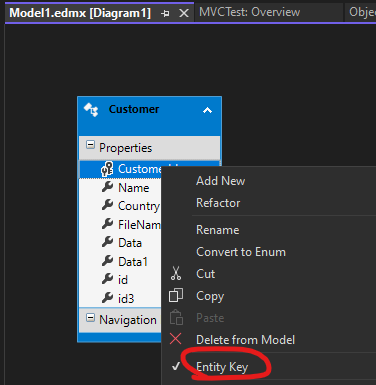Click the scissors Cut icon
The width and height of the screenshot is (376, 385).
pos(176,273)
